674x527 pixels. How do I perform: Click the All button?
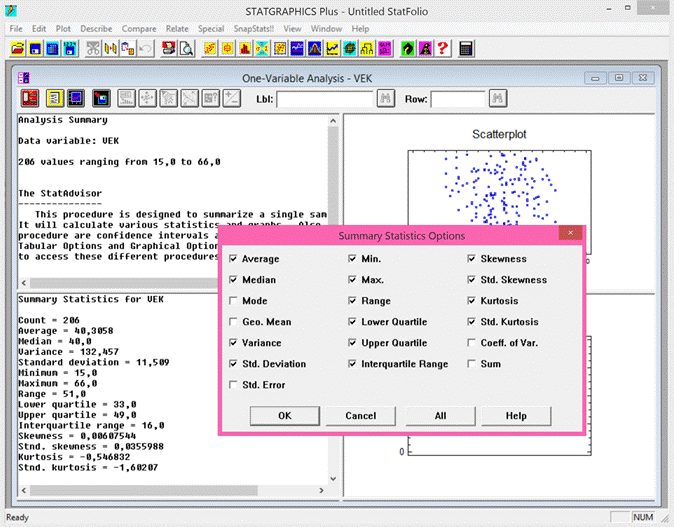(x=441, y=416)
